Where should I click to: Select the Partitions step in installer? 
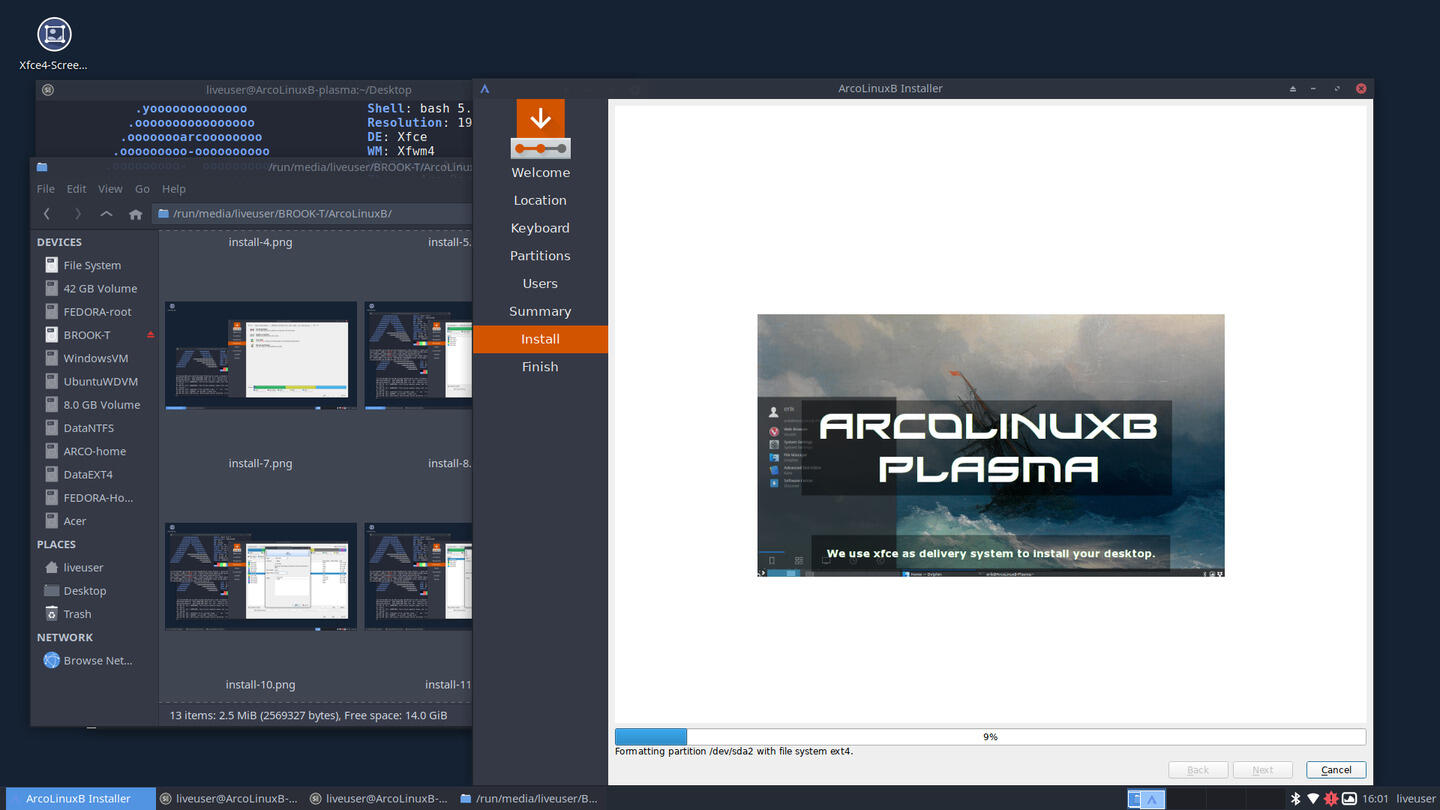coord(540,256)
